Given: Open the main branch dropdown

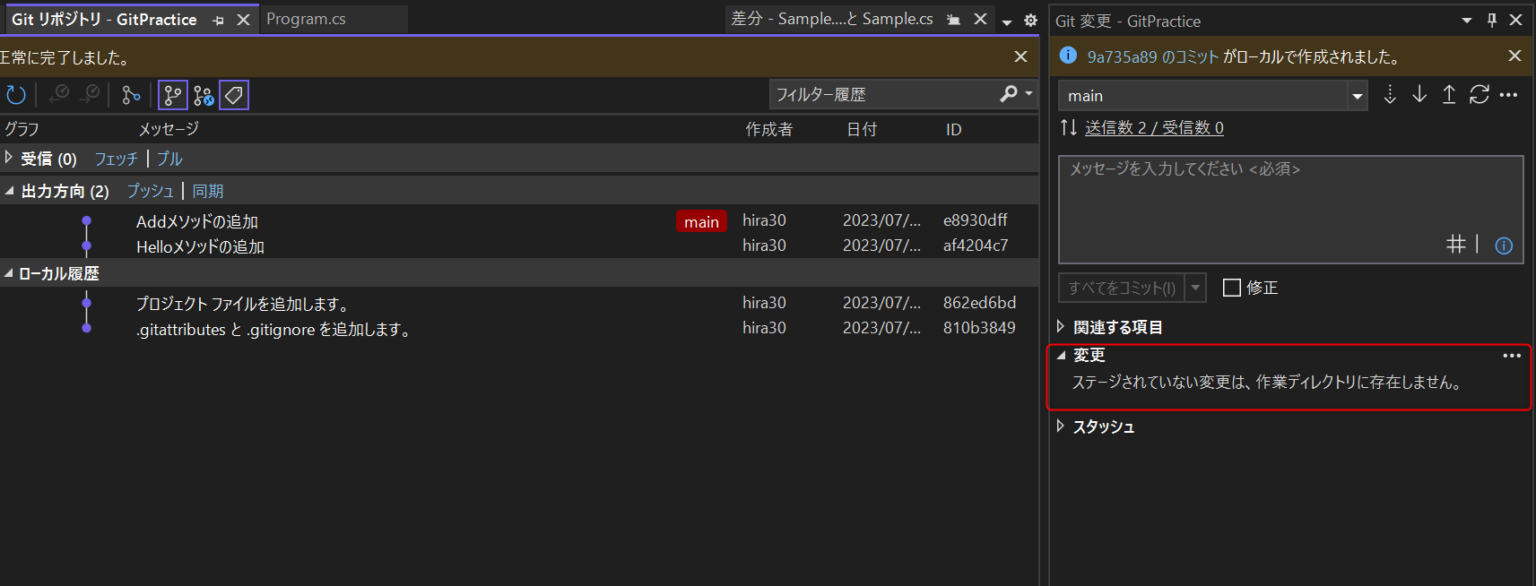Looking at the screenshot, I should click(1357, 96).
